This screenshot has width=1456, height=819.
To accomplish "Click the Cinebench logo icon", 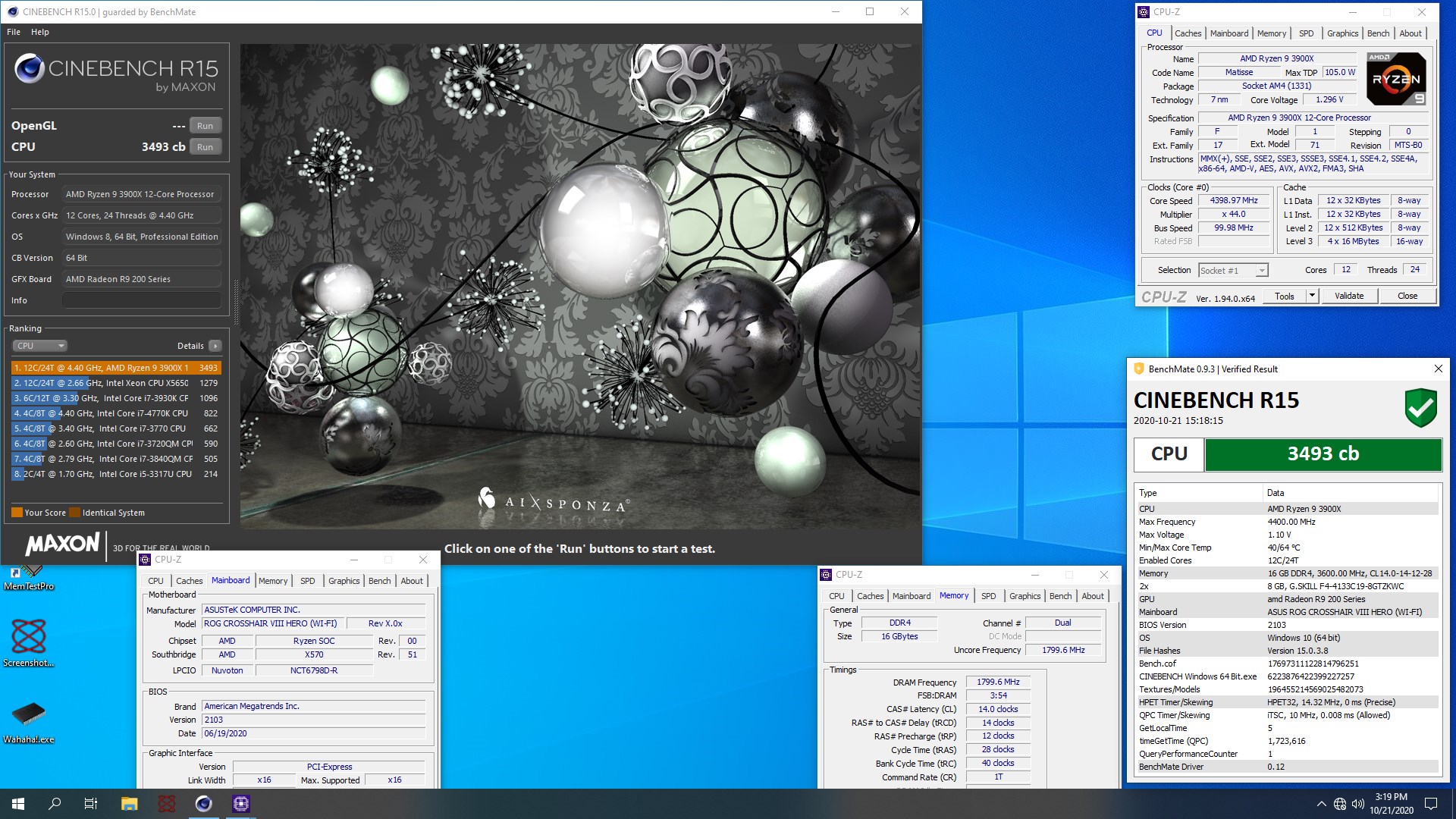I will (x=30, y=69).
